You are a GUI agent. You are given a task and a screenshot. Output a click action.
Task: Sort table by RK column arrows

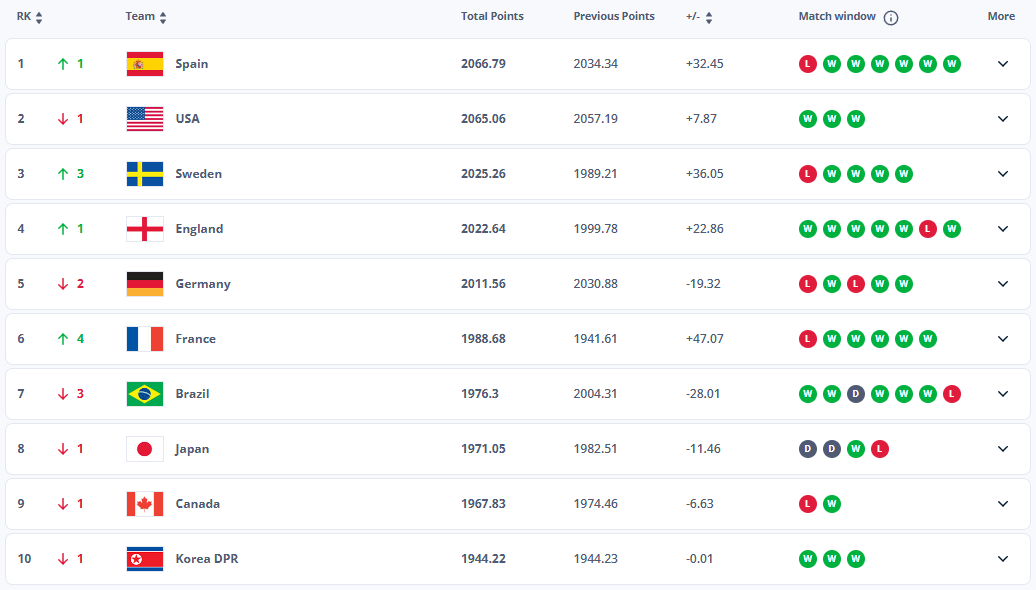coord(39,18)
